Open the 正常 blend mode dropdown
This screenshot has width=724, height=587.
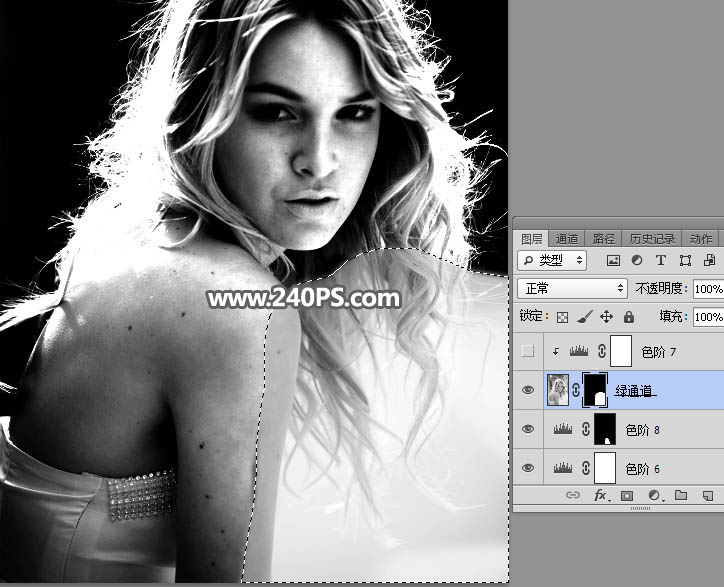(x=572, y=289)
